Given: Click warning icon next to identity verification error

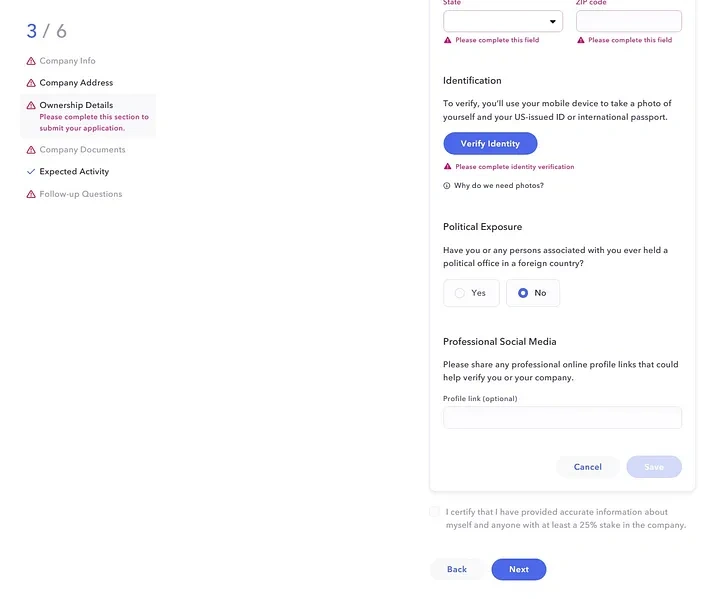Looking at the screenshot, I should [447, 167].
